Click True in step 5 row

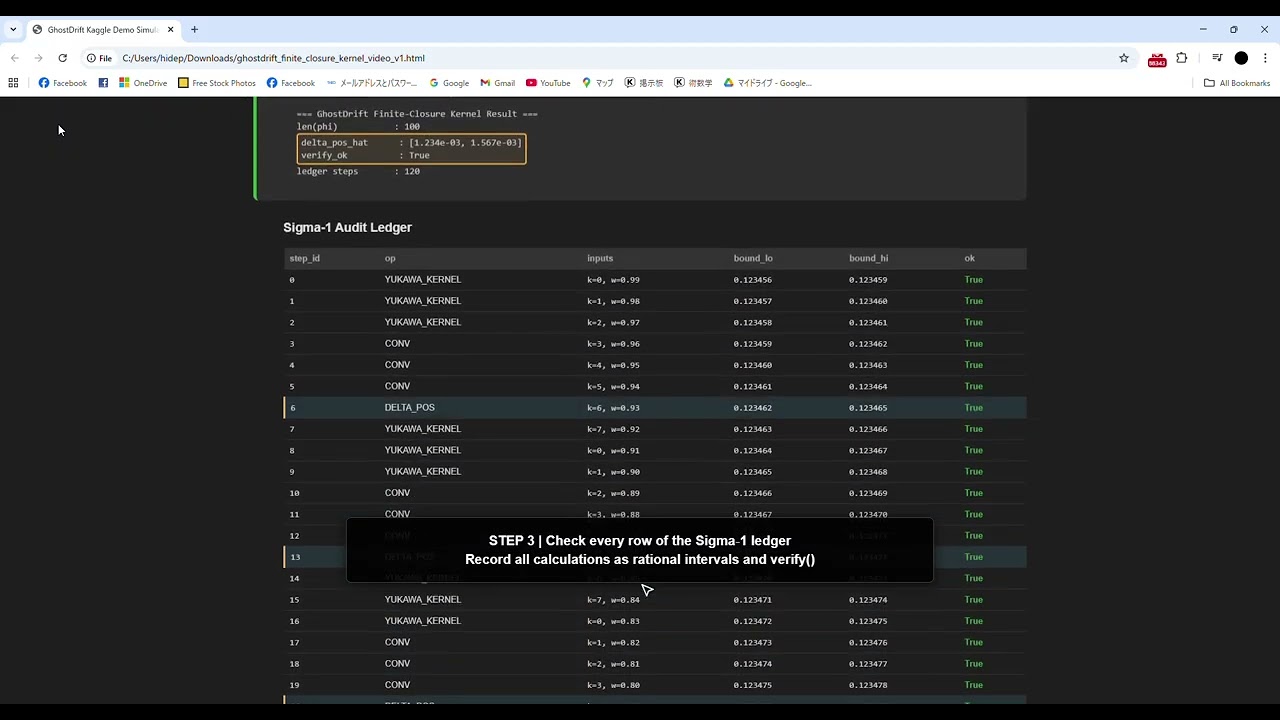[973, 386]
